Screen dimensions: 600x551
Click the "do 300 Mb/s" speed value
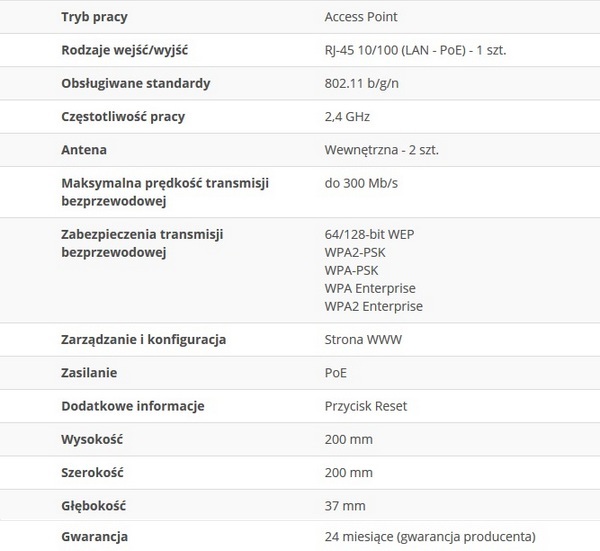[361, 183]
